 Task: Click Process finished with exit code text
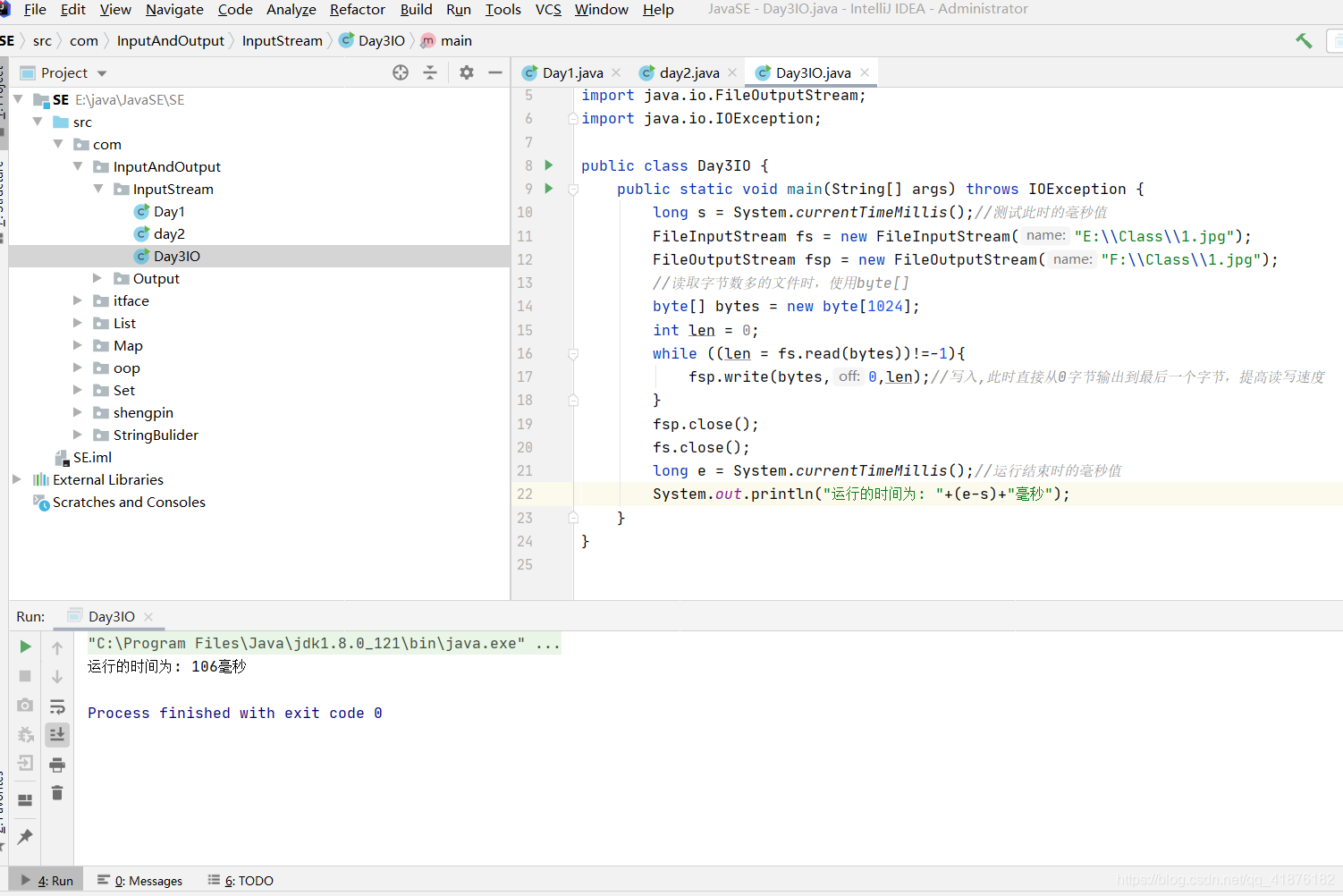(235, 713)
